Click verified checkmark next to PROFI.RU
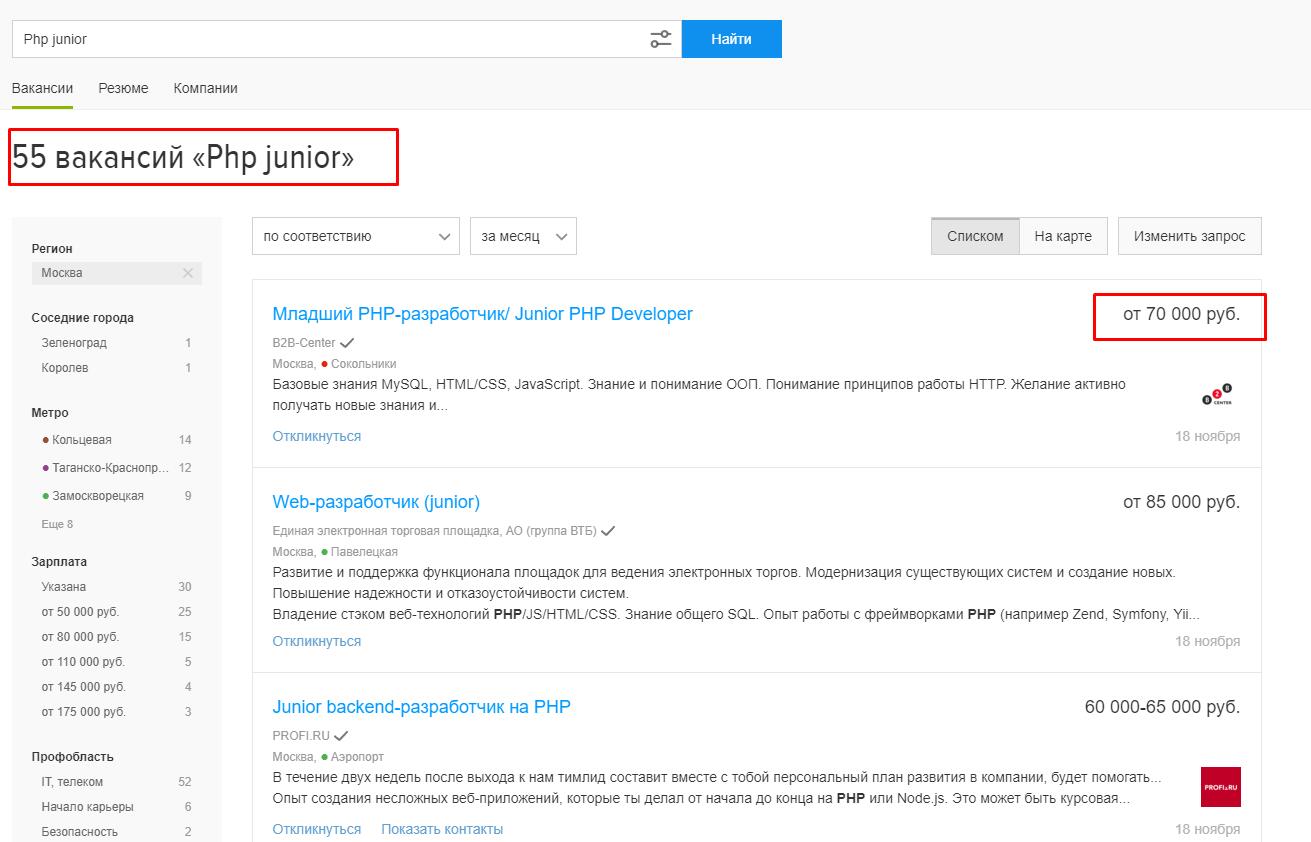The image size is (1311, 842). pyautogui.click(x=341, y=736)
